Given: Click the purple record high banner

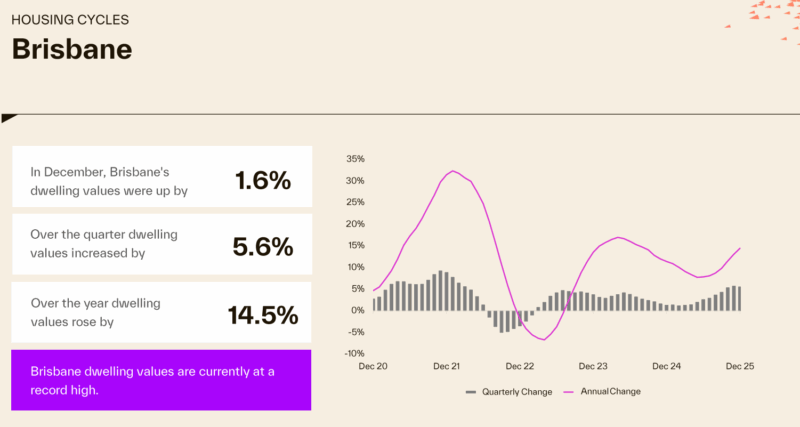Looking at the screenshot, I should (161, 379).
